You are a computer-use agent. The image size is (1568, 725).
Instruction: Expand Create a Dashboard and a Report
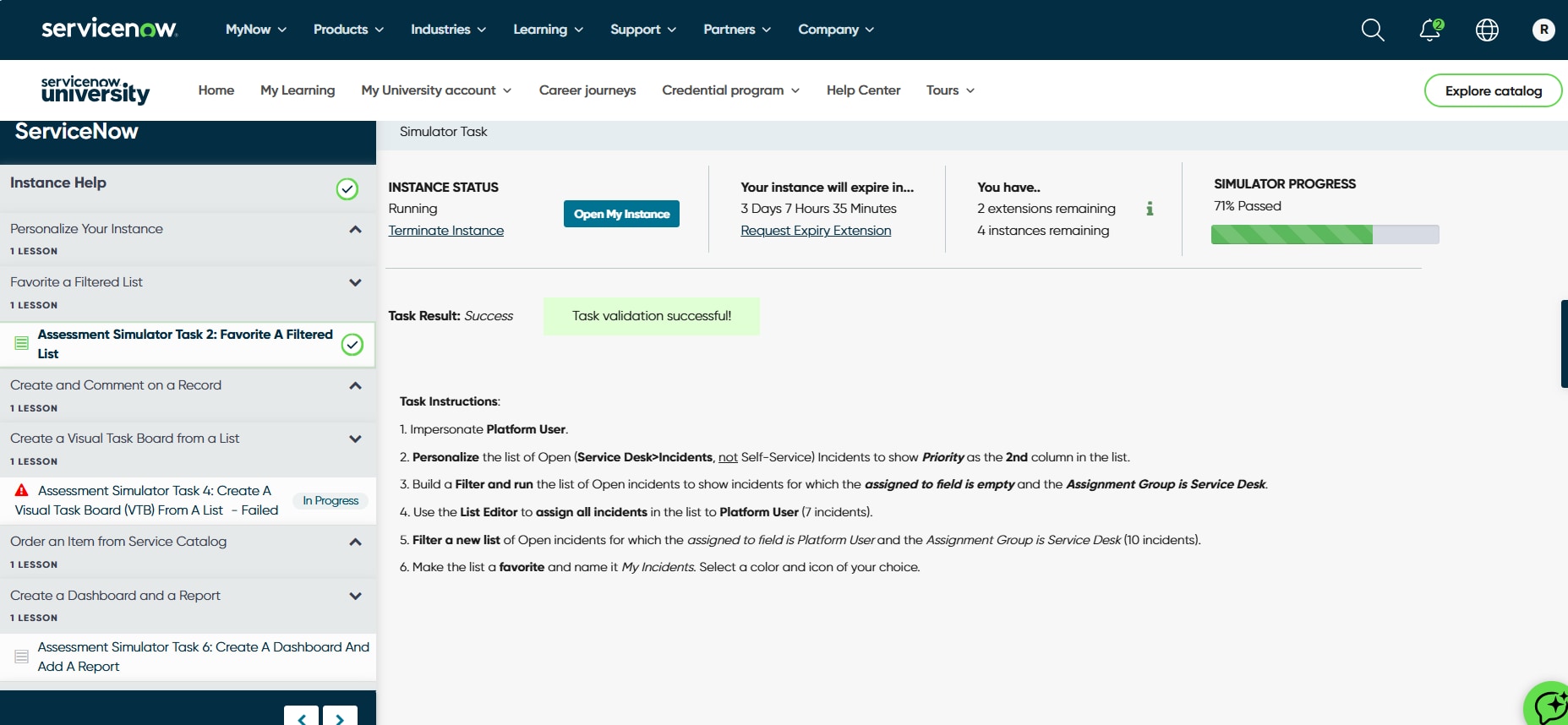pyautogui.click(x=356, y=597)
